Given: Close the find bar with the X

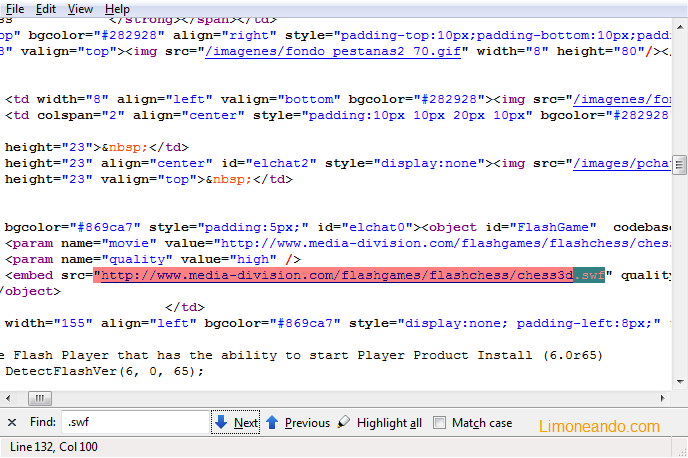Looking at the screenshot, I should (x=12, y=422).
